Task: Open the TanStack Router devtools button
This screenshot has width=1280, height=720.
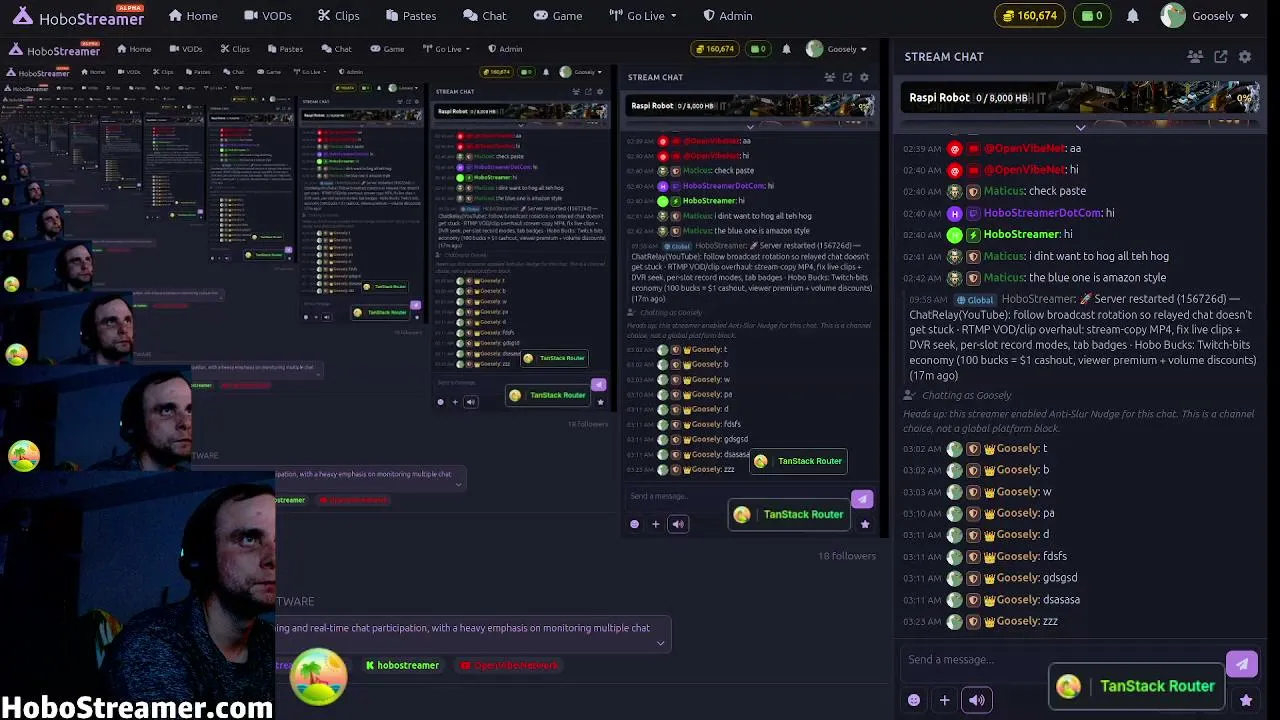Action: point(1137,686)
